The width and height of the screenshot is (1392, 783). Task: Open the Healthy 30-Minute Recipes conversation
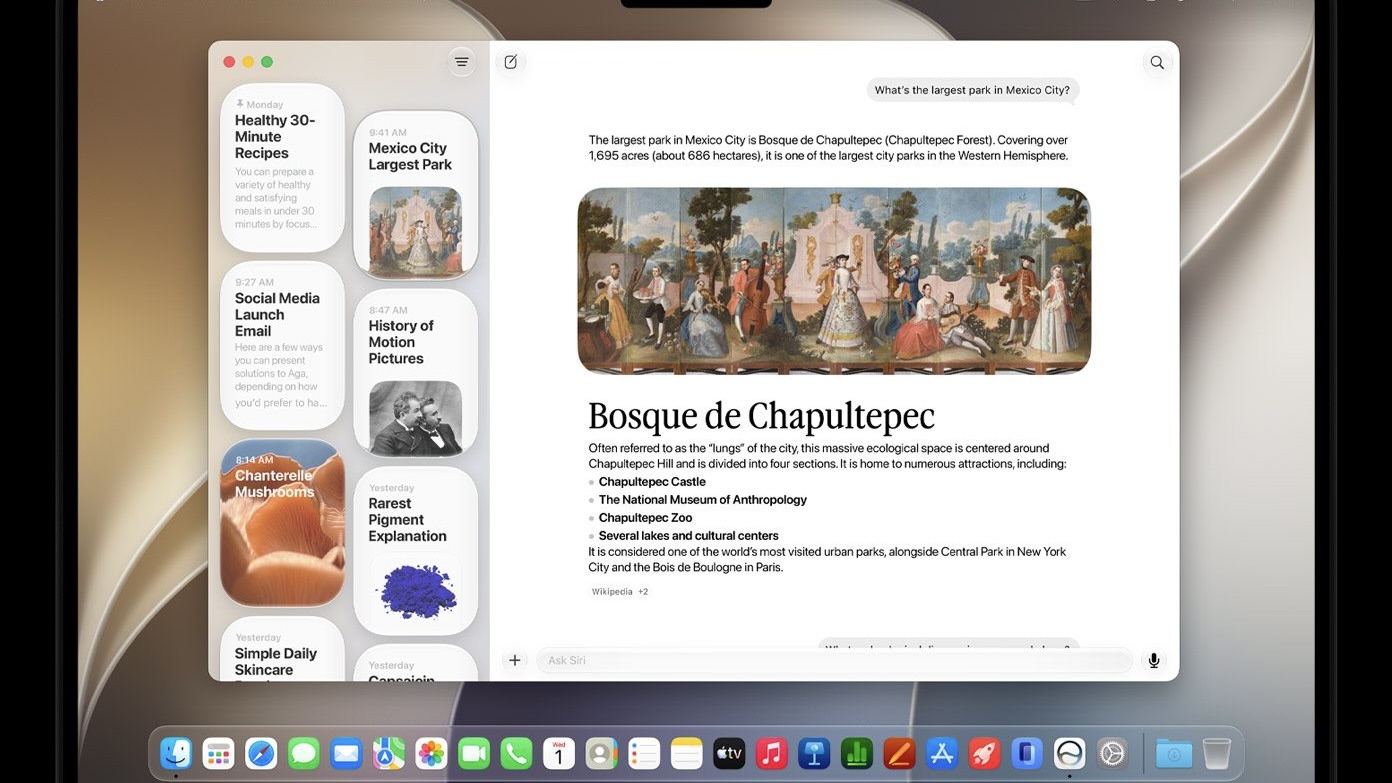283,168
